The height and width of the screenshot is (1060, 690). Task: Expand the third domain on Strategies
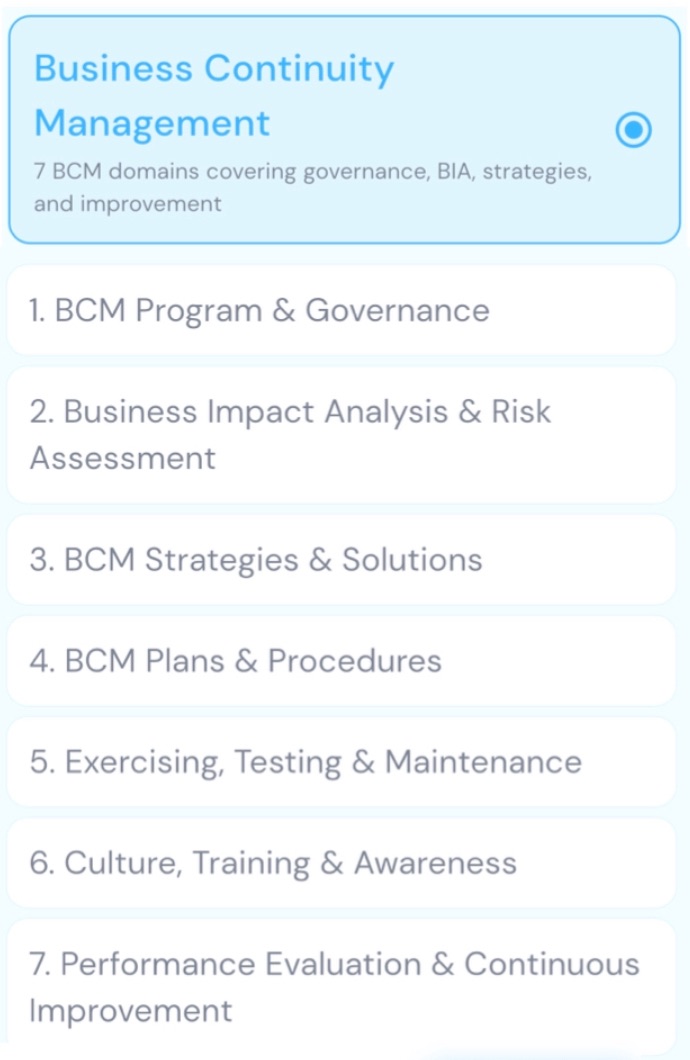coord(342,560)
